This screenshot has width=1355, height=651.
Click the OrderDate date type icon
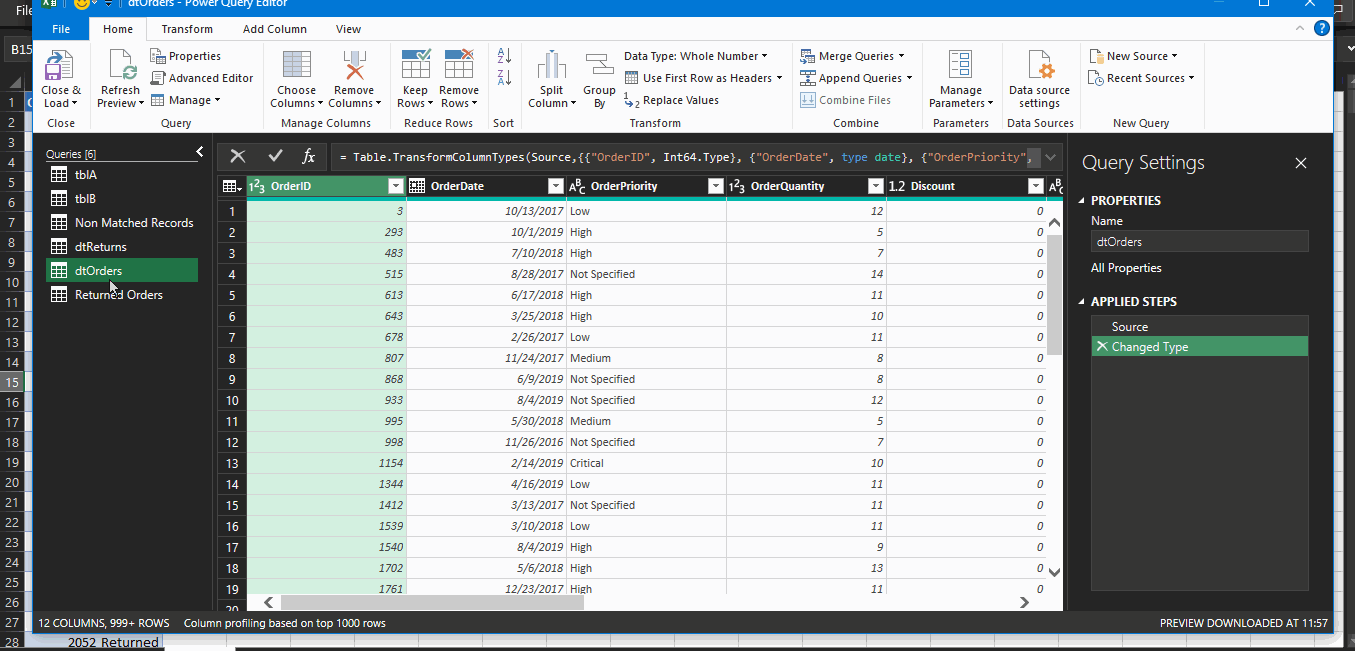[x=417, y=186]
